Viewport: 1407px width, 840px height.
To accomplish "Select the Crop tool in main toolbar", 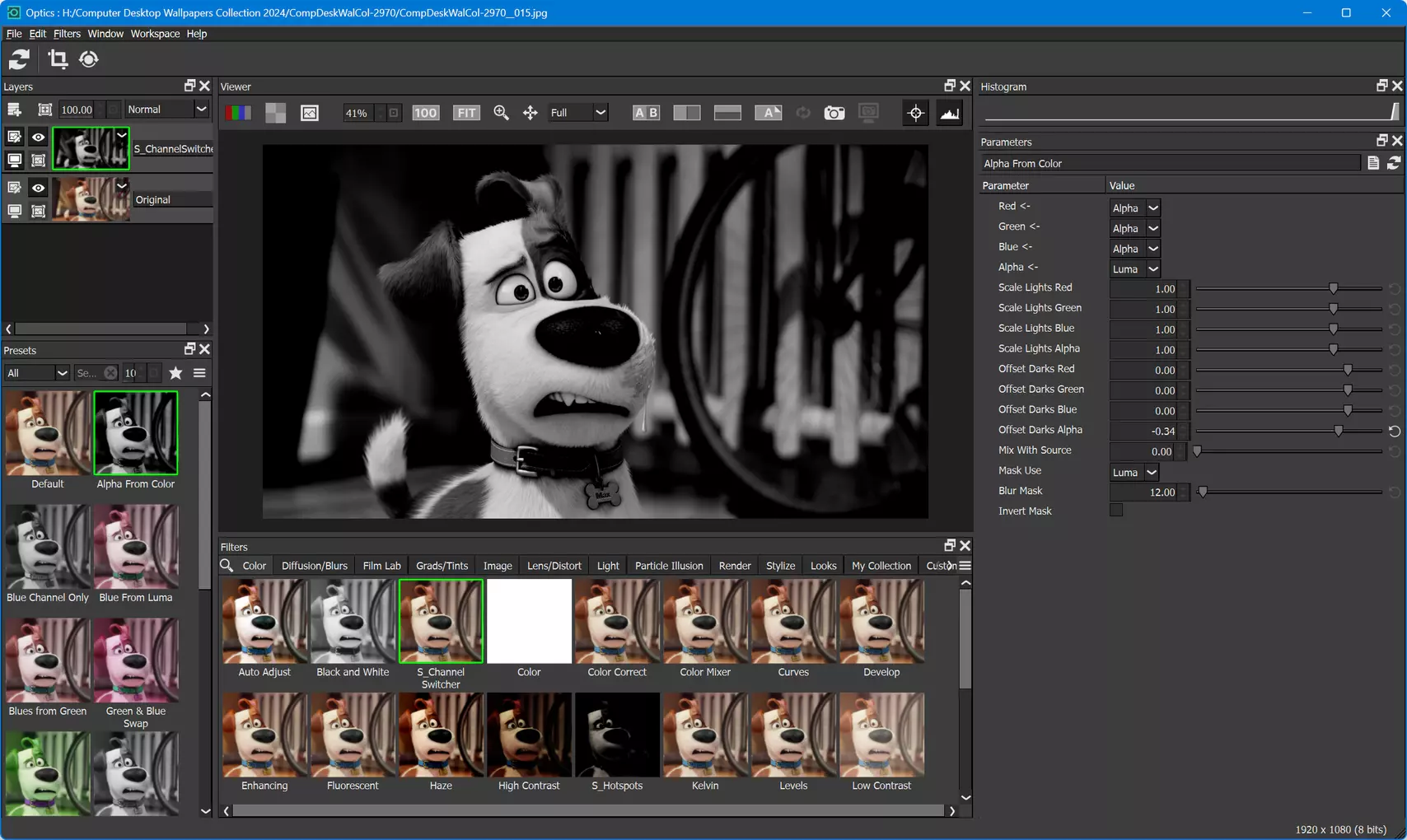I will point(57,59).
